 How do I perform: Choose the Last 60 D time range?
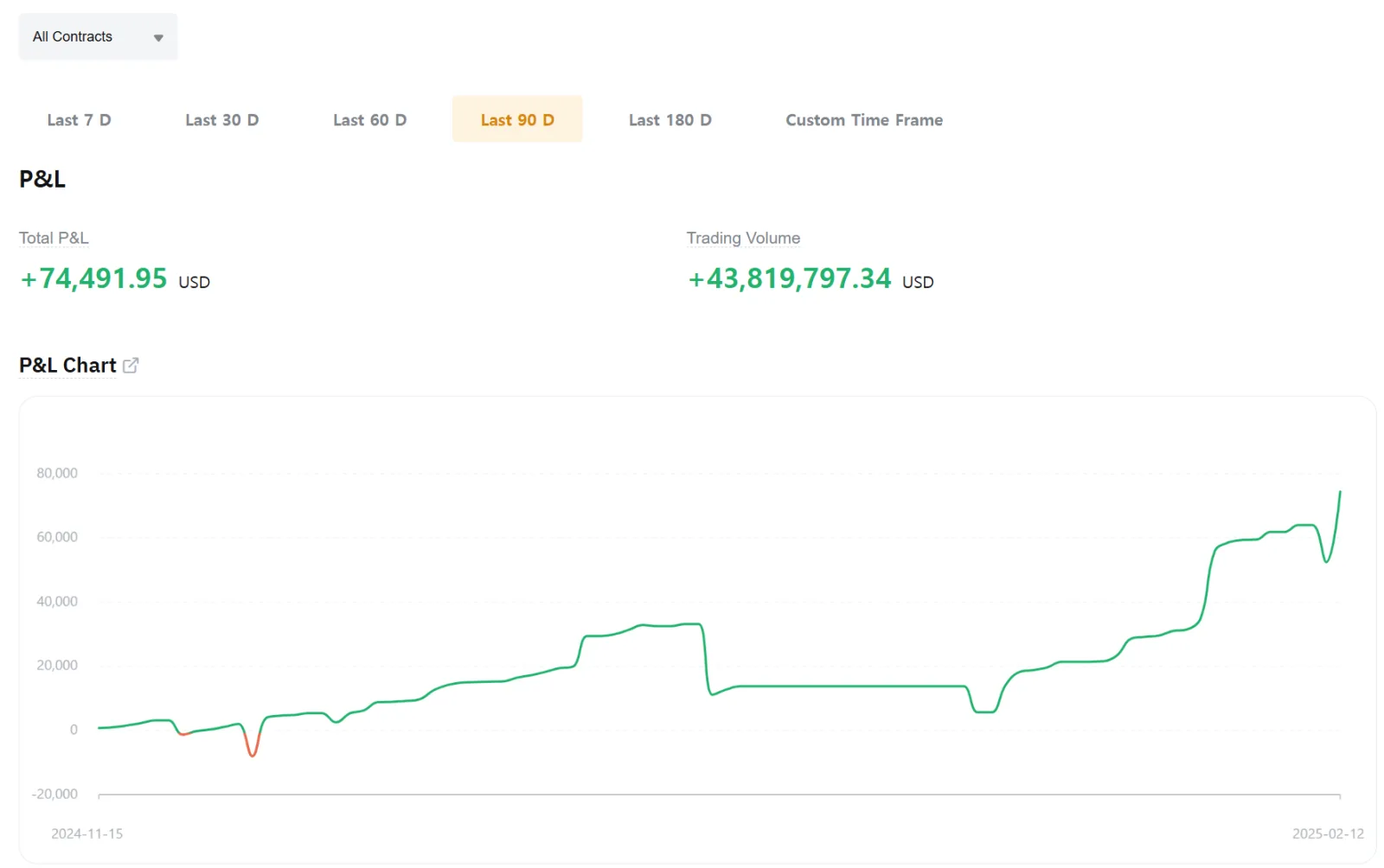369,119
